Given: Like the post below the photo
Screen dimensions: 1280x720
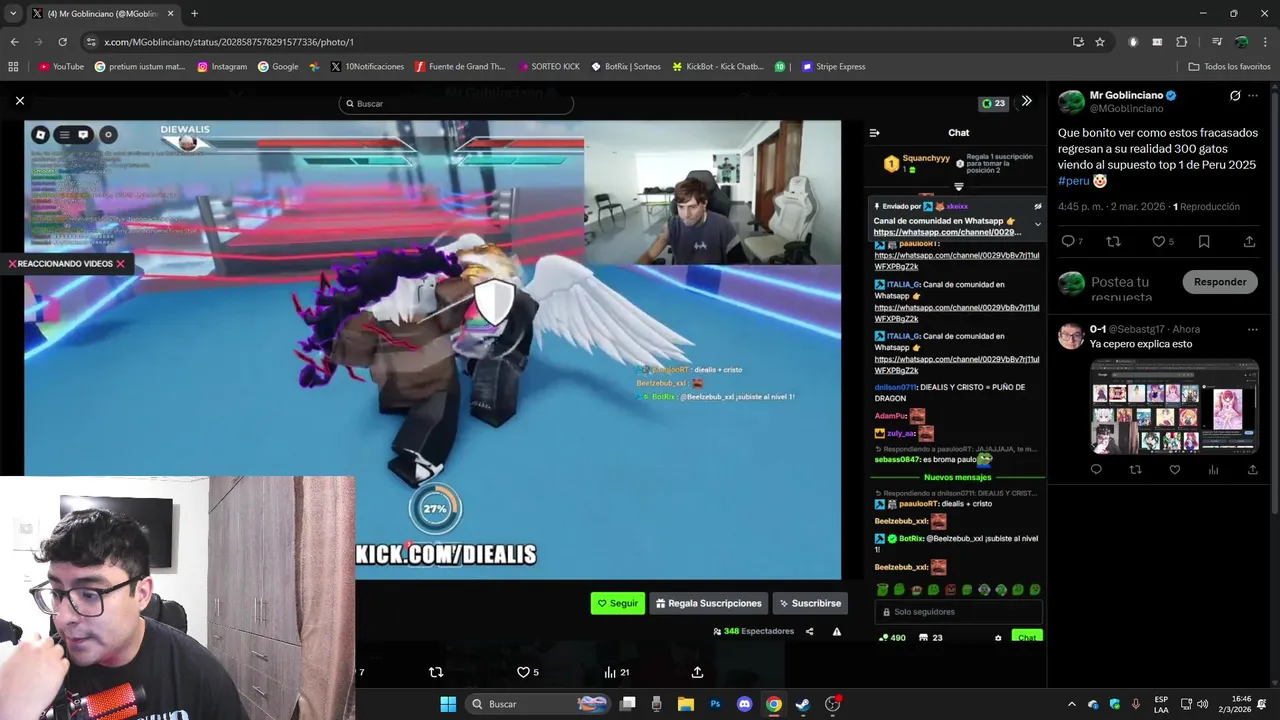Looking at the screenshot, I should coord(523,672).
